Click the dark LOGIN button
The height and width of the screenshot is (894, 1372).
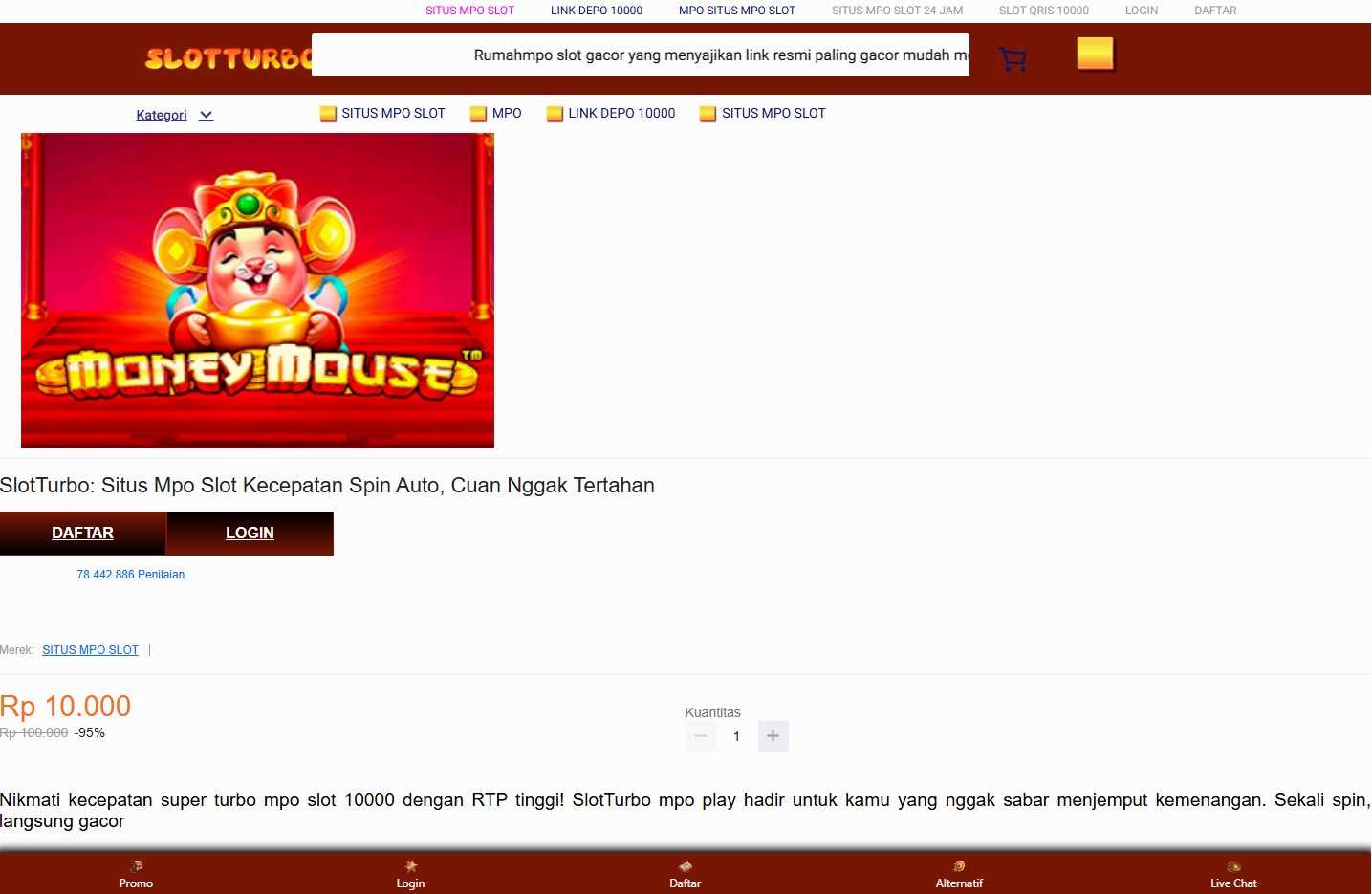[250, 534]
